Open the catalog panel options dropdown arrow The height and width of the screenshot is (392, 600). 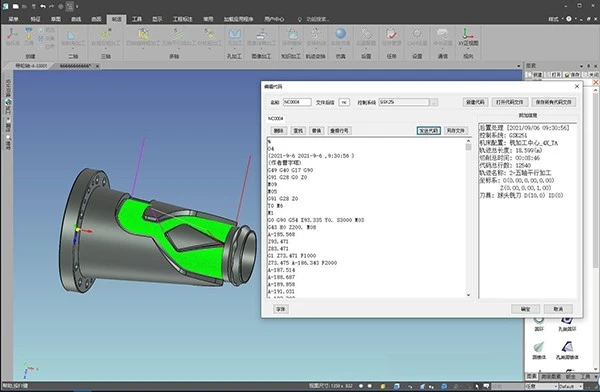point(581,66)
